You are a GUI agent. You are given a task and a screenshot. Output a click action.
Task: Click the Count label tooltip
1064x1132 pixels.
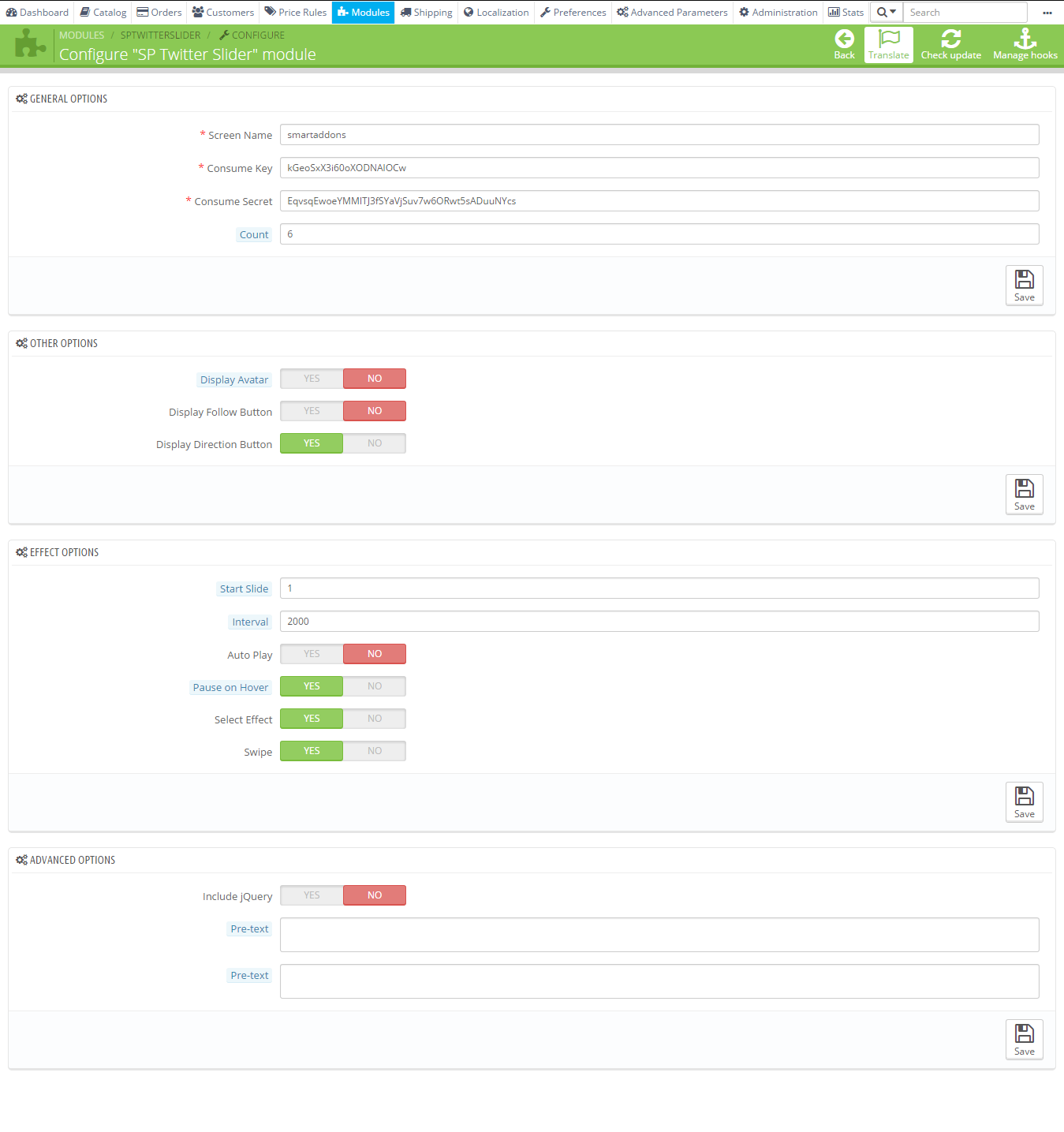point(254,234)
